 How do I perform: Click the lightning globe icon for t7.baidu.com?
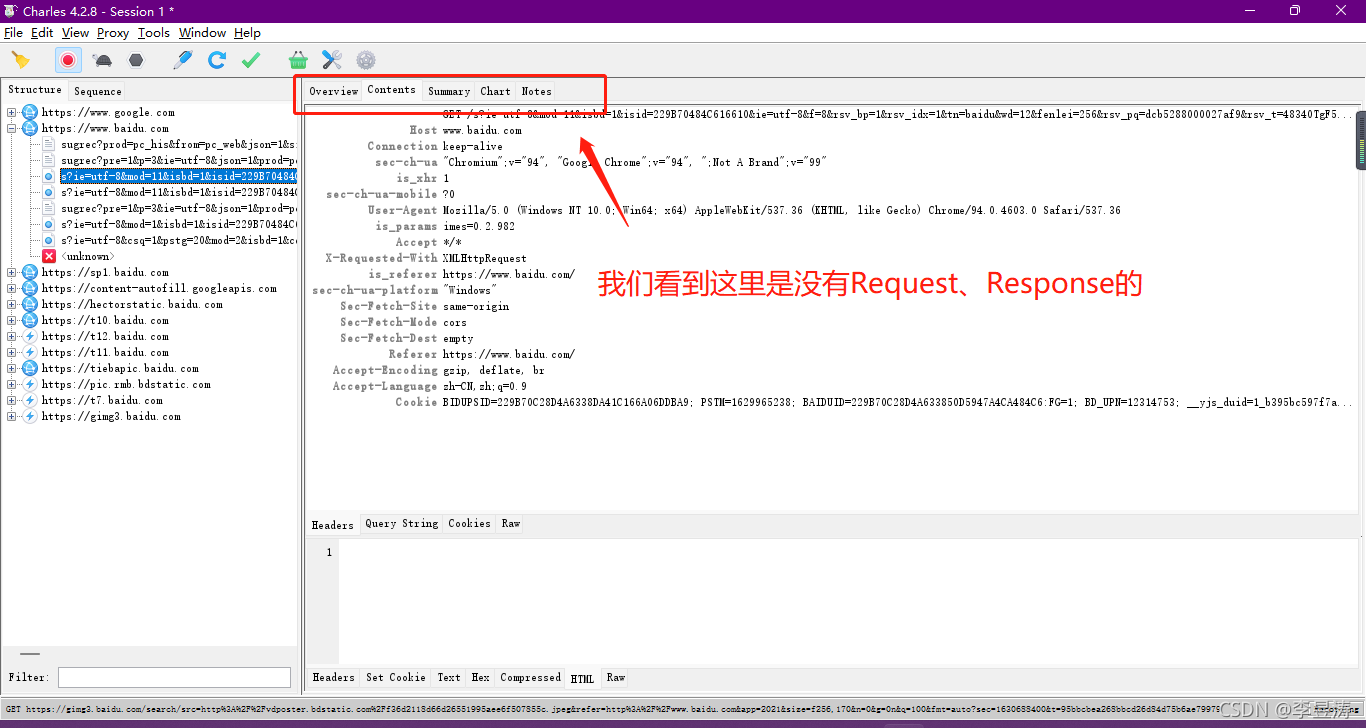tap(30, 400)
